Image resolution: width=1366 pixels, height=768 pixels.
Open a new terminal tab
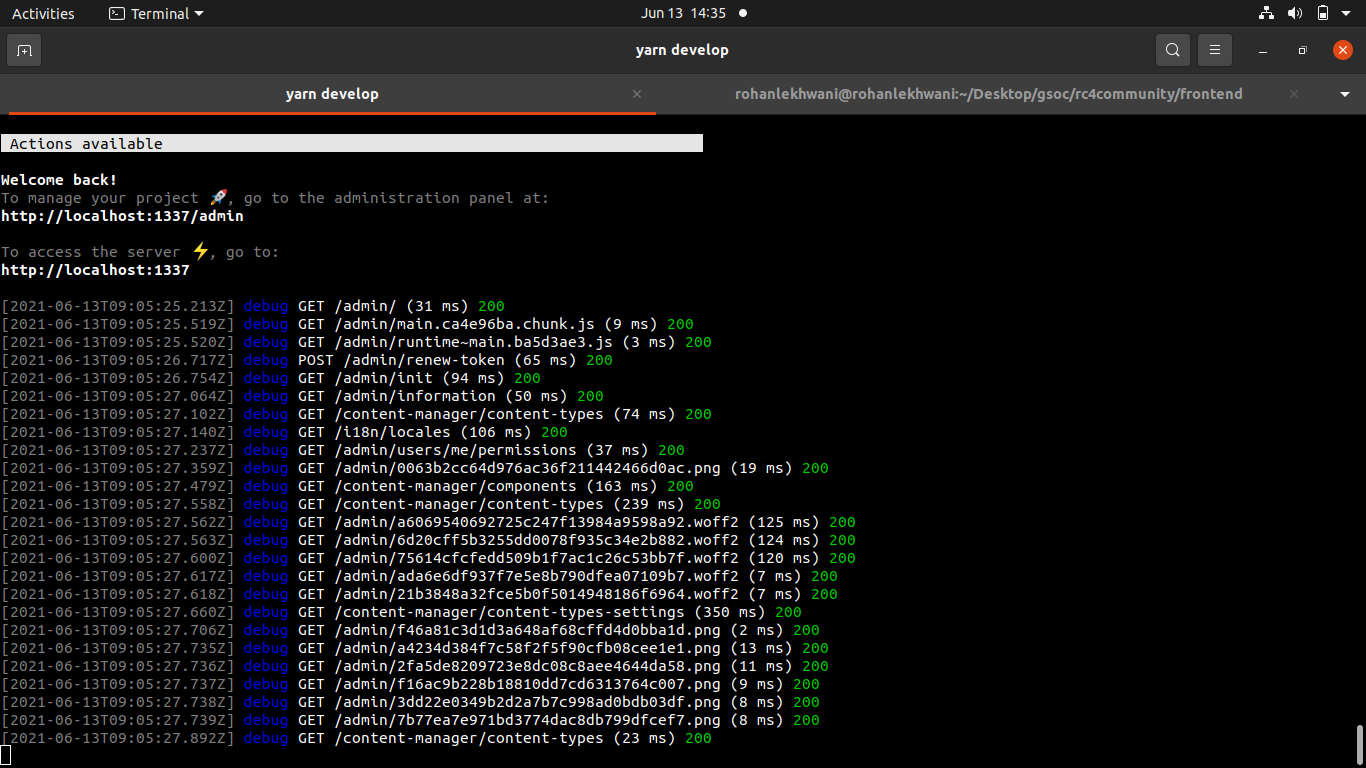[24, 50]
